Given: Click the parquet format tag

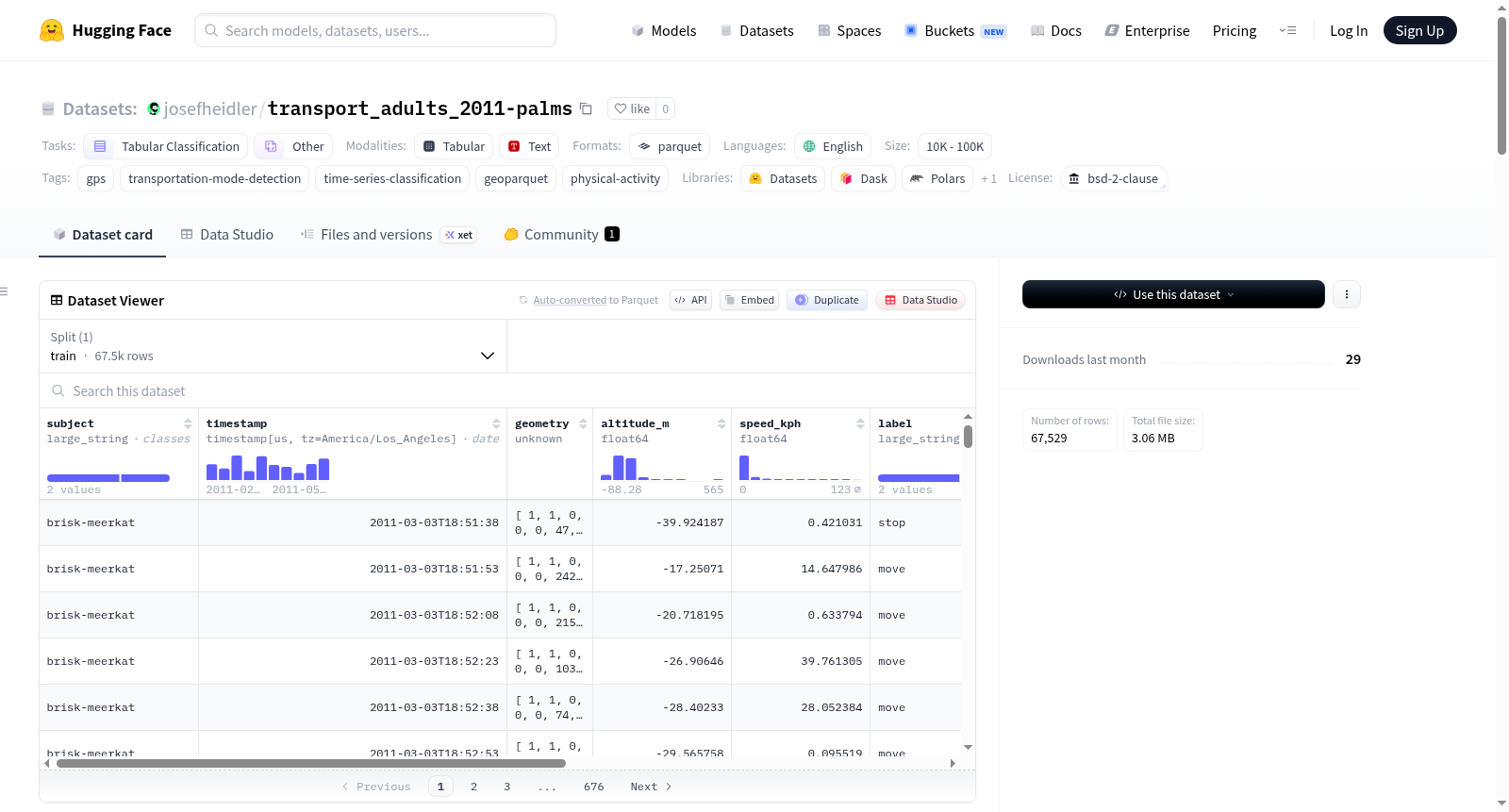Looking at the screenshot, I should (670, 146).
